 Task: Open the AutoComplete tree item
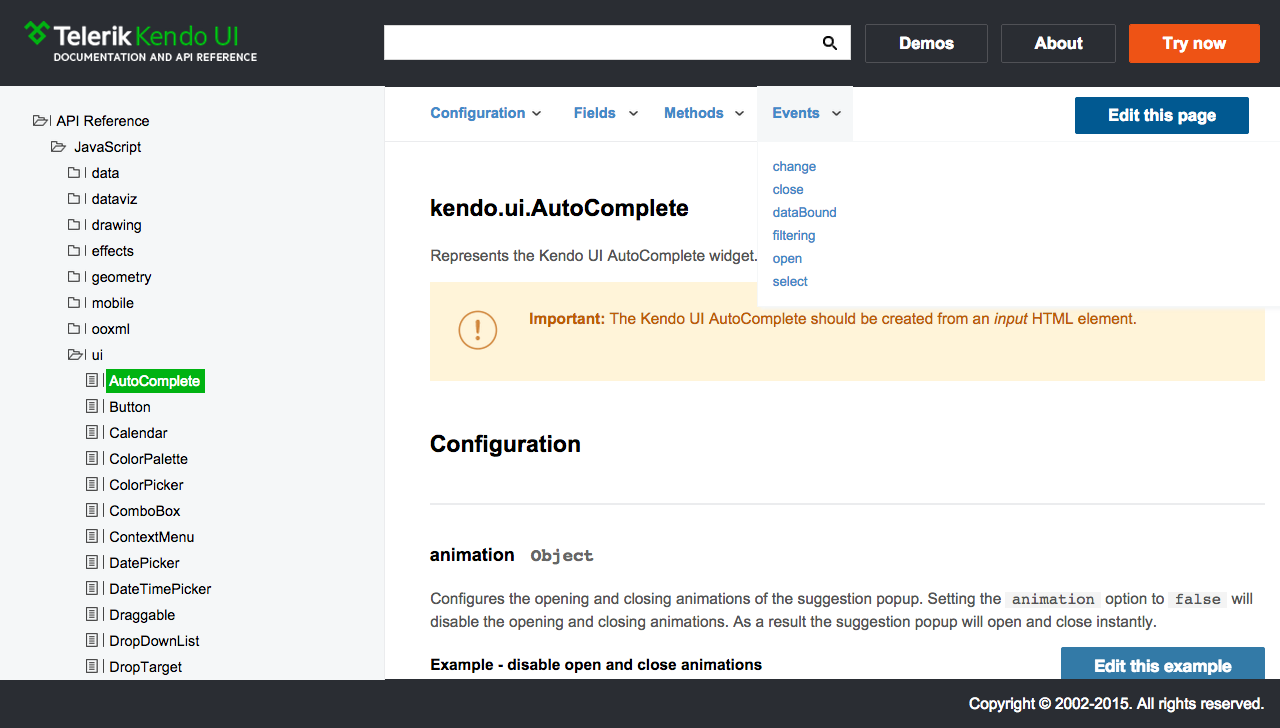(155, 381)
